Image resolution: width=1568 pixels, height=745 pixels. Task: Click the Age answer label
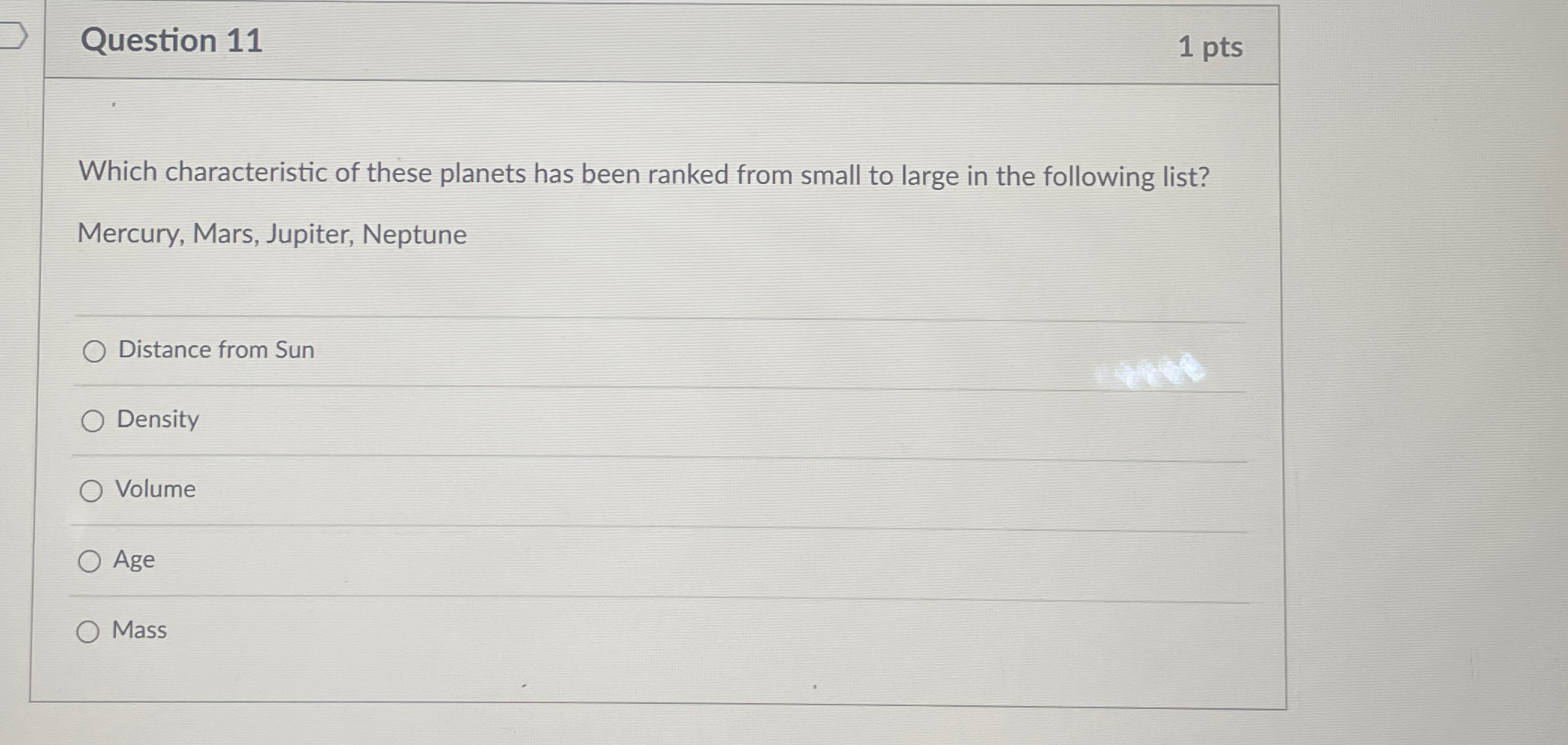(x=135, y=559)
